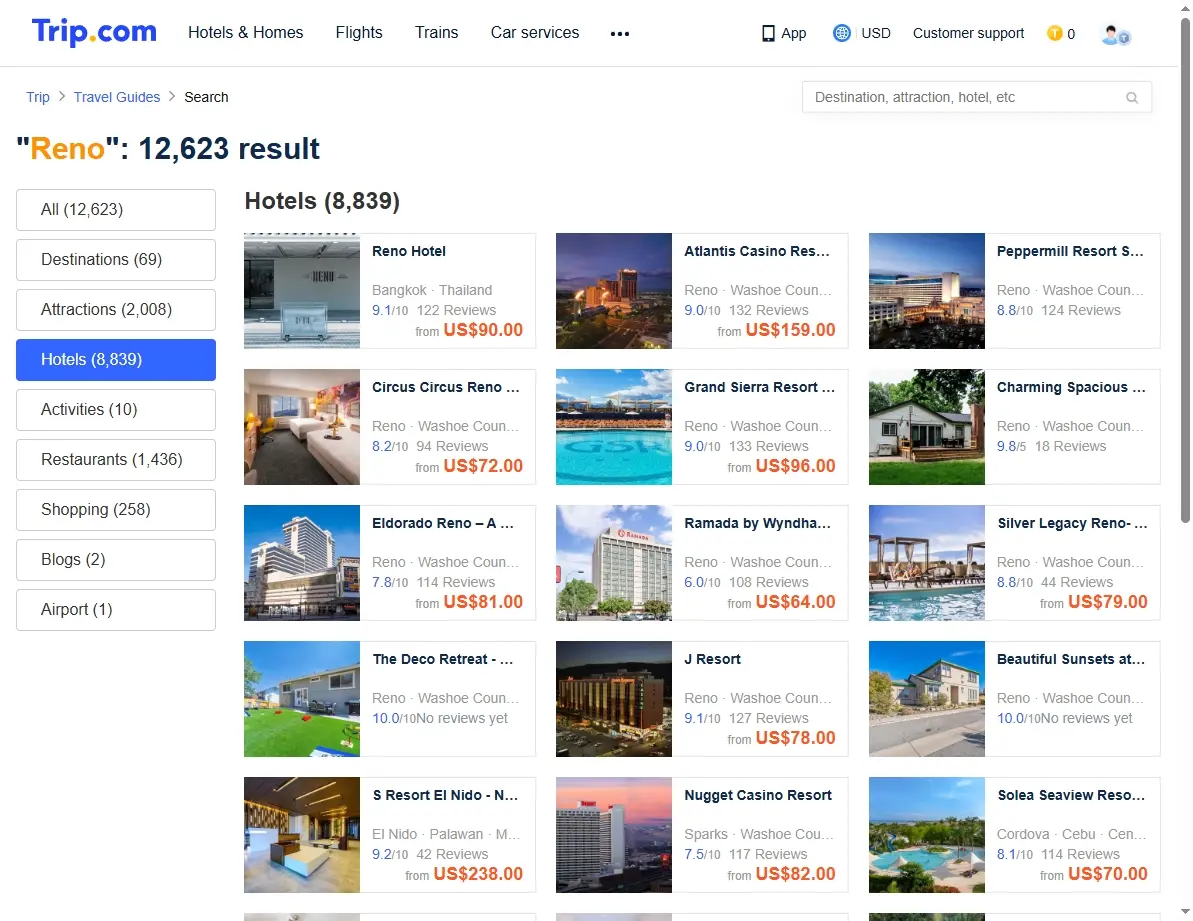Select the Airport (1) filter

click(x=116, y=610)
